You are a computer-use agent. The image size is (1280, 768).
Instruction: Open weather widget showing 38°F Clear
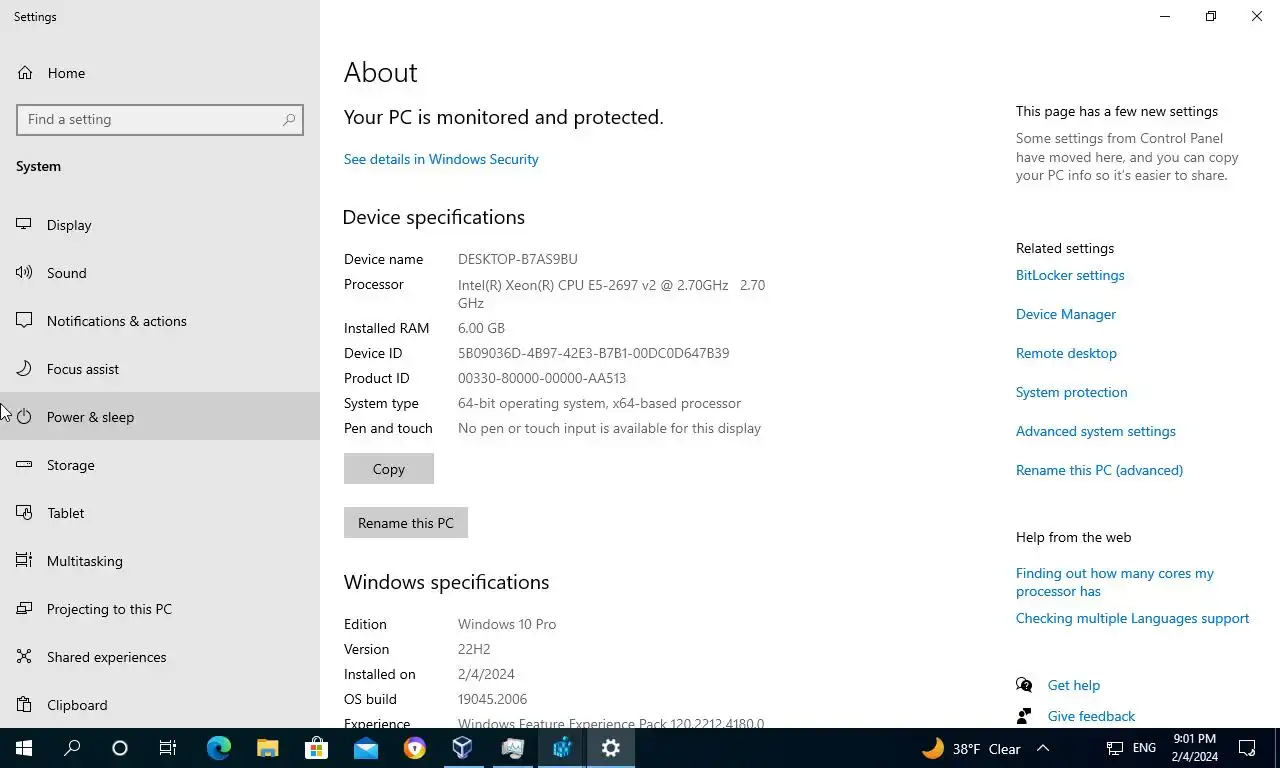(x=971, y=748)
